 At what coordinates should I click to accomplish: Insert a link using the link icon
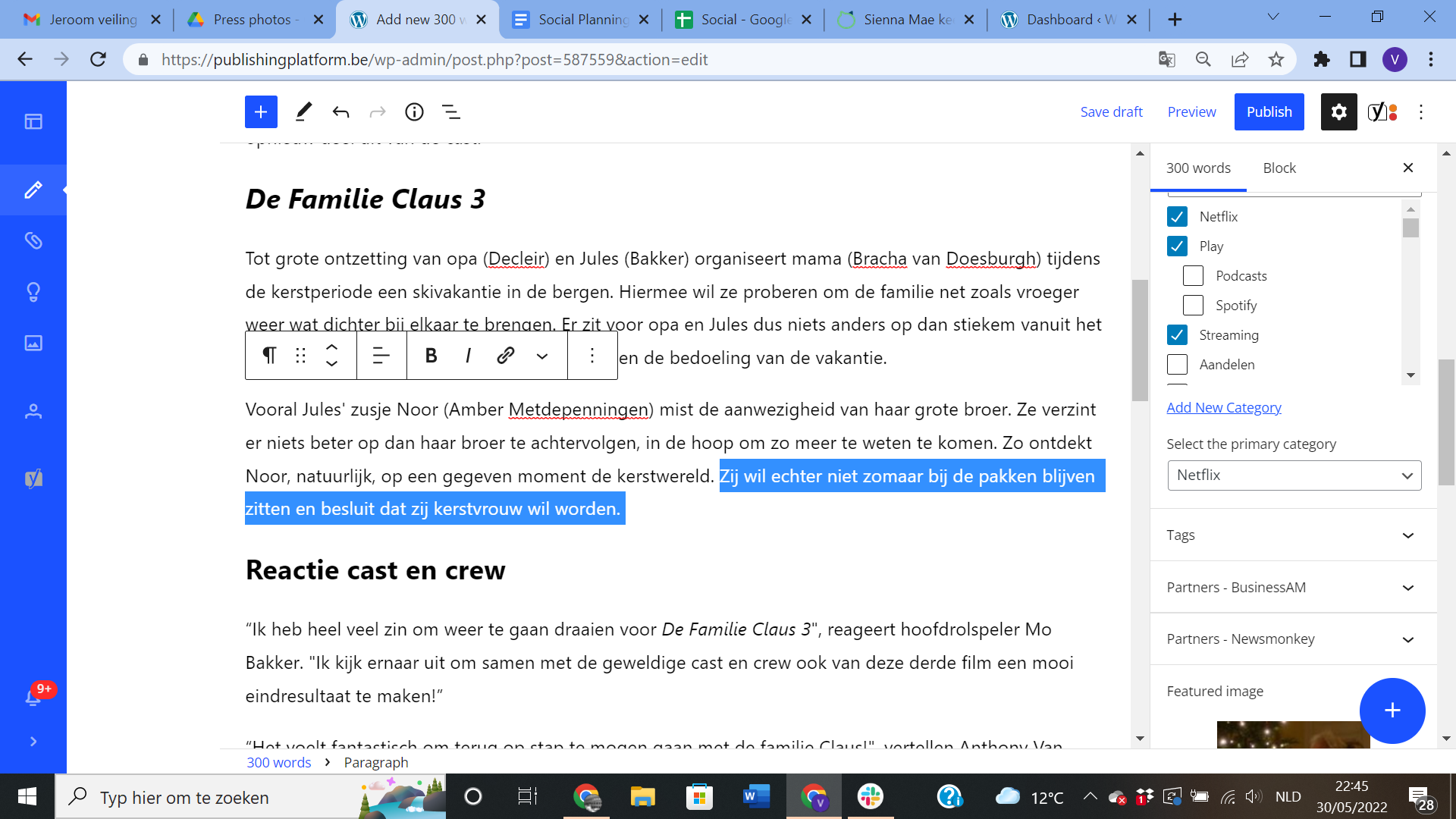[506, 356]
